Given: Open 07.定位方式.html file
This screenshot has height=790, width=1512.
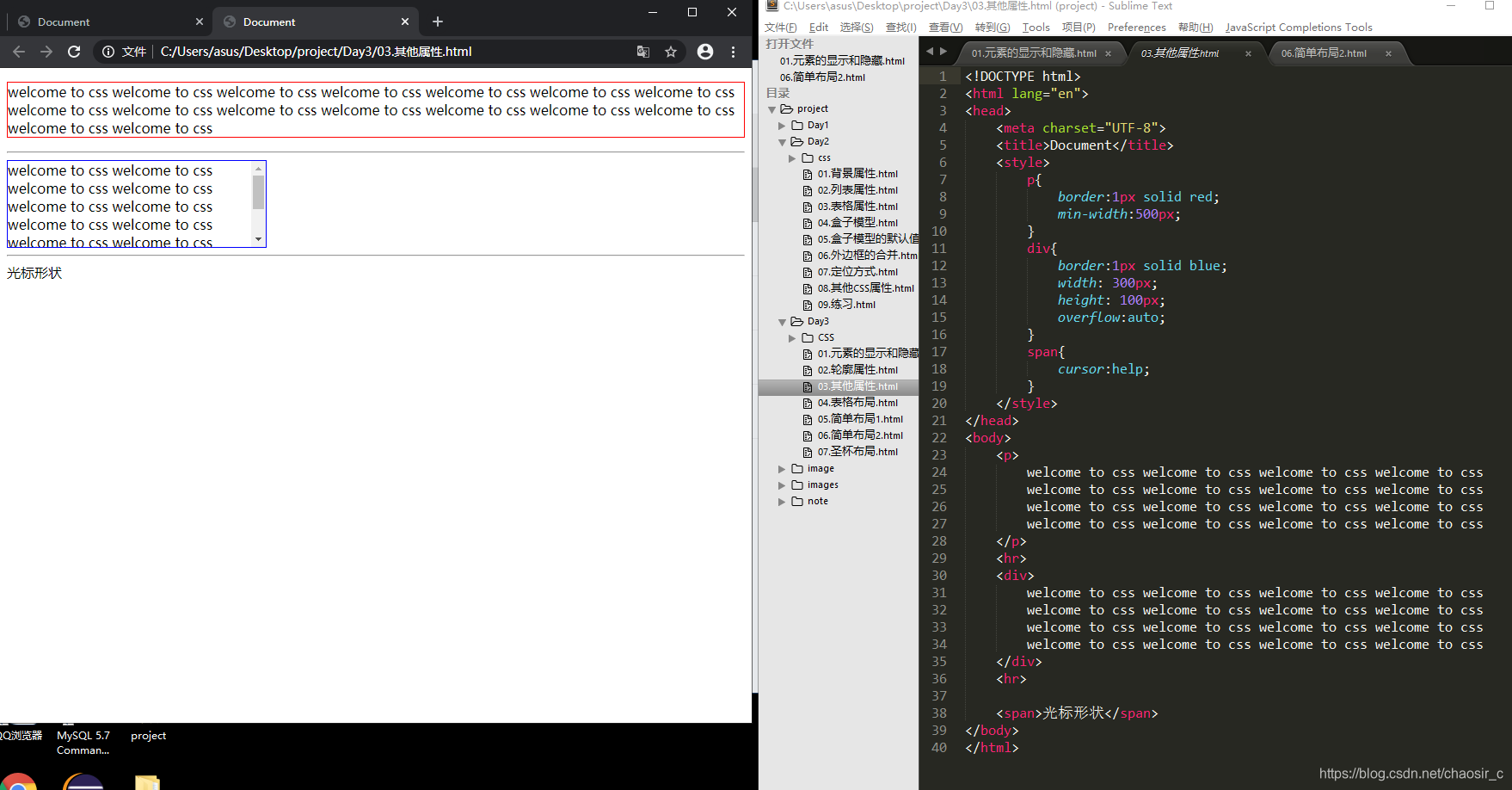Looking at the screenshot, I should [857, 272].
